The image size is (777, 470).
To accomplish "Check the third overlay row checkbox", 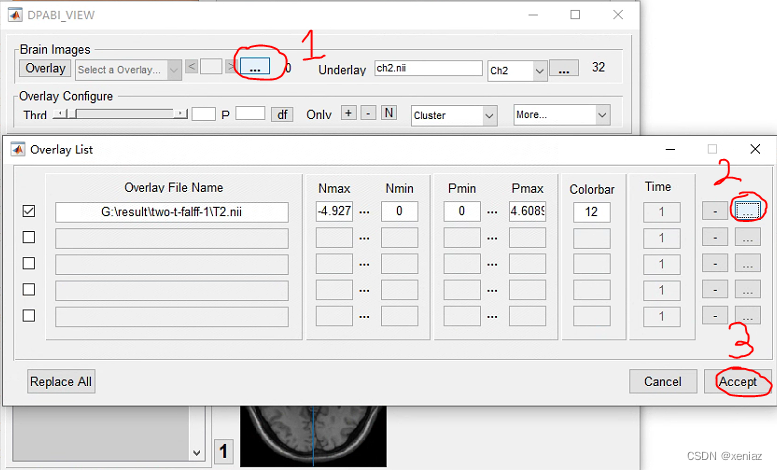I will tap(29, 263).
